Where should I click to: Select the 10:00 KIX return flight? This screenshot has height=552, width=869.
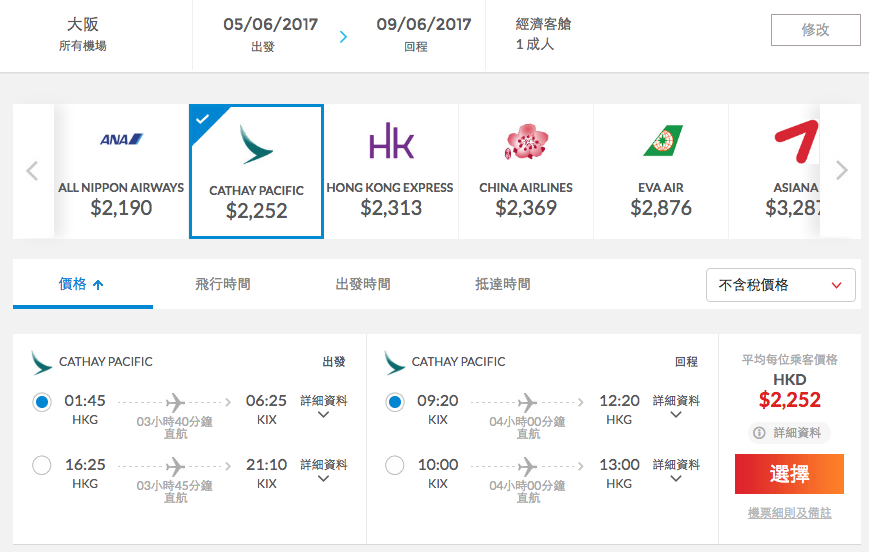[395, 466]
